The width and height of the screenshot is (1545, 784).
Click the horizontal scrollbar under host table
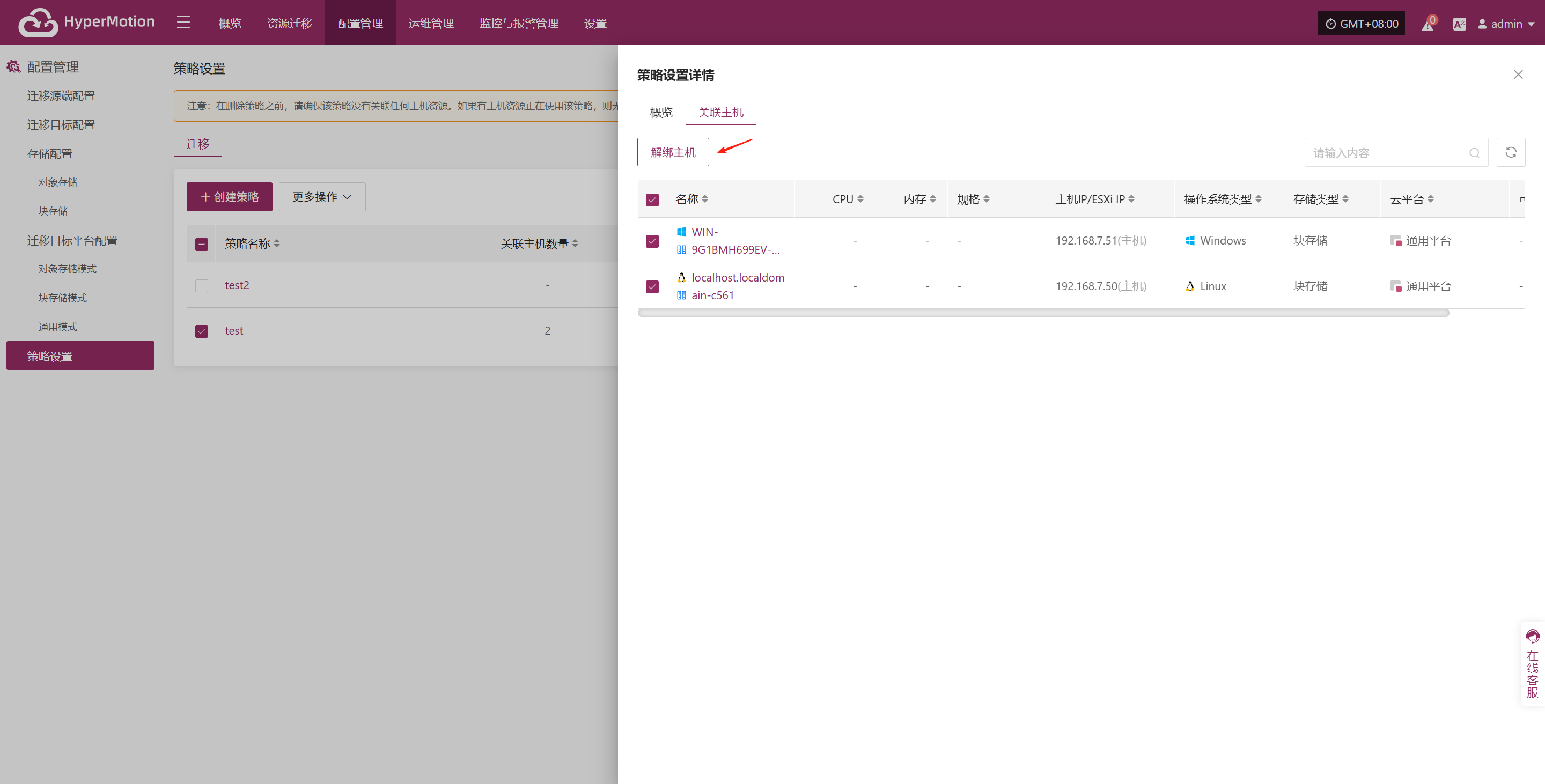click(x=1043, y=313)
